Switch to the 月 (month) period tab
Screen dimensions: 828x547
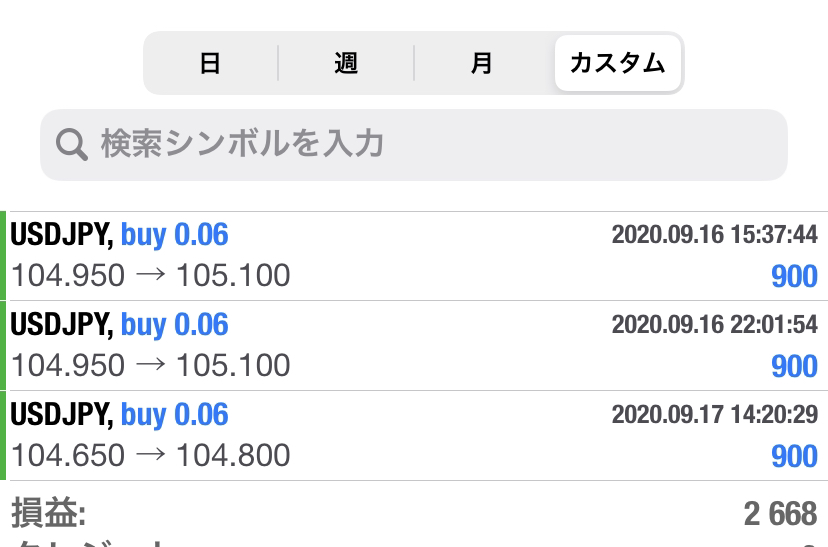click(482, 63)
